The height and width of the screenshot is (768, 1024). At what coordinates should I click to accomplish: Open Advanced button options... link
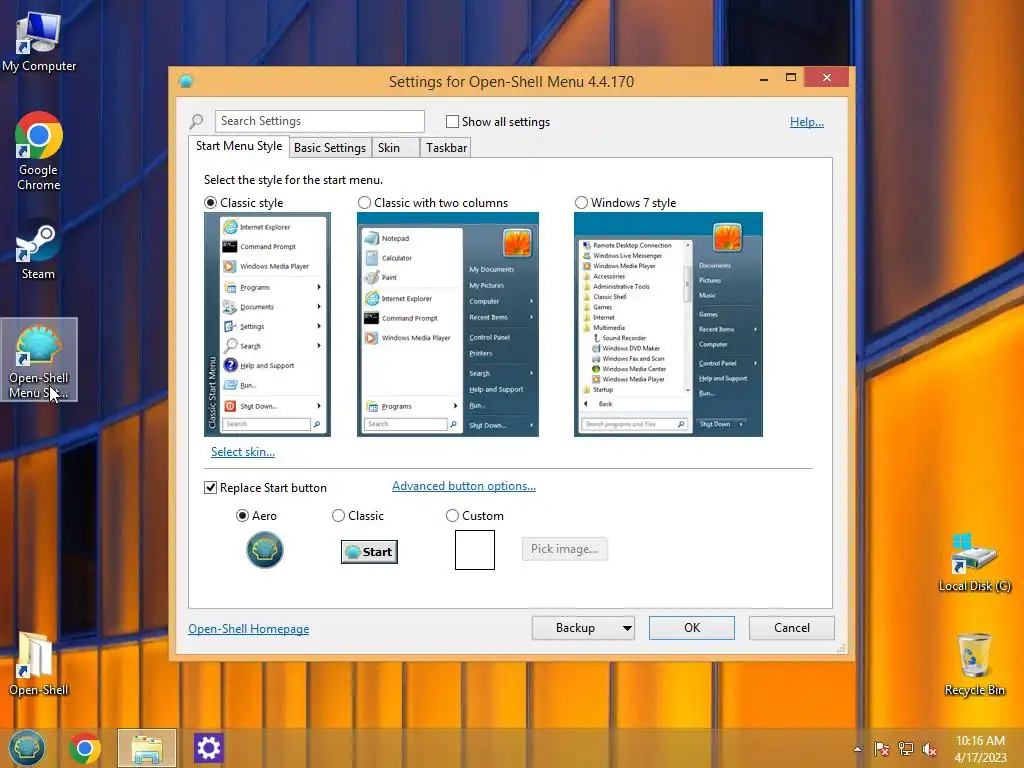coord(464,486)
